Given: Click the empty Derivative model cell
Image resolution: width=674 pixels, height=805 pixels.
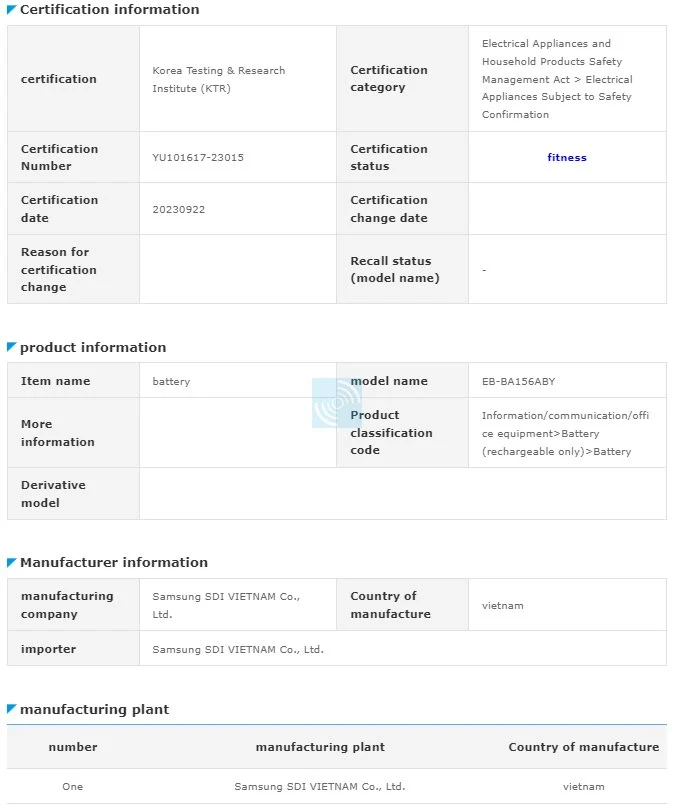Looking at the screenshot, I should (403, 493).
